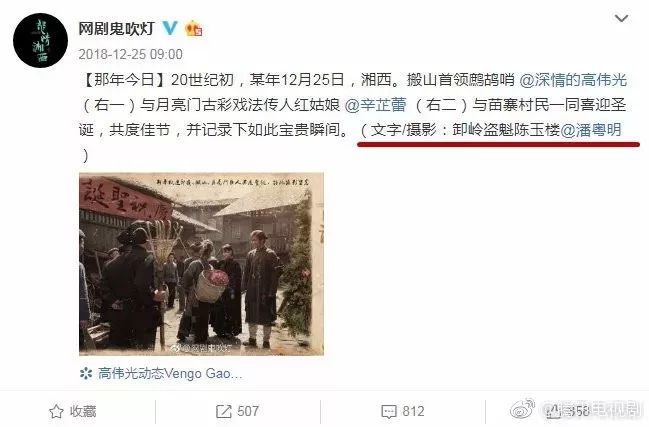This screenshot has width=649, height=427.
Task: Click the blue verified V badge
Action: [x=170, y=28]
